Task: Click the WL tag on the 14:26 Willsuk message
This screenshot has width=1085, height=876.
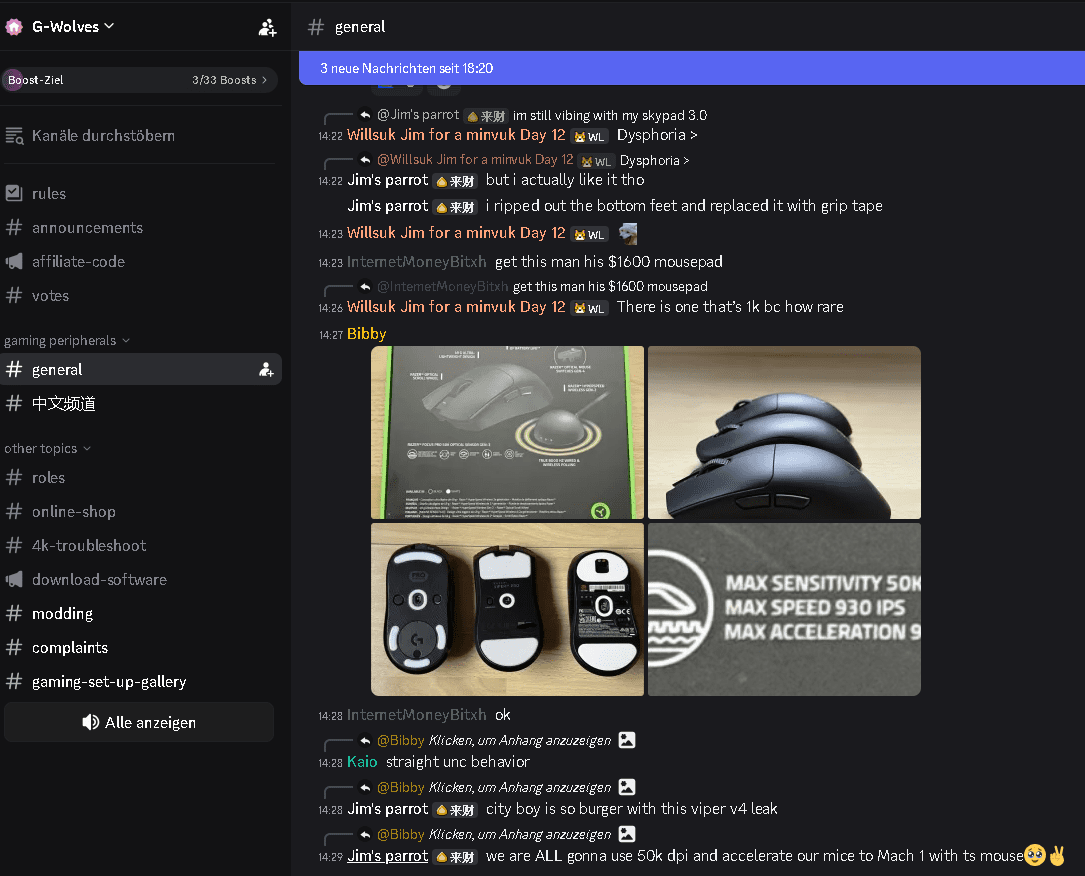Action: (x=590, y=308)
